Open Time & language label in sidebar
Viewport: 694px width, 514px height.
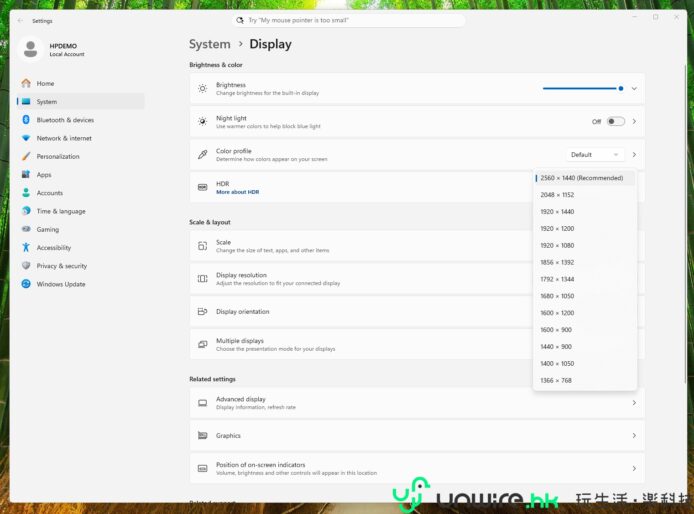[61, 211]
